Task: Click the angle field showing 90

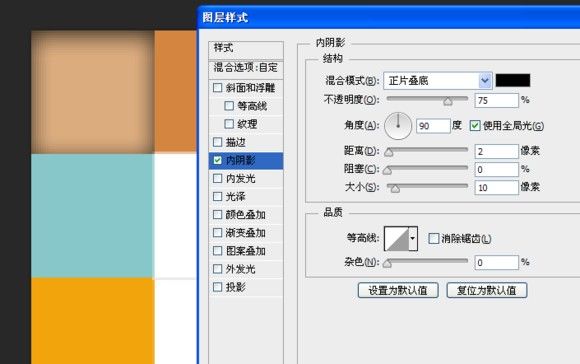Action: click(433, 126)
